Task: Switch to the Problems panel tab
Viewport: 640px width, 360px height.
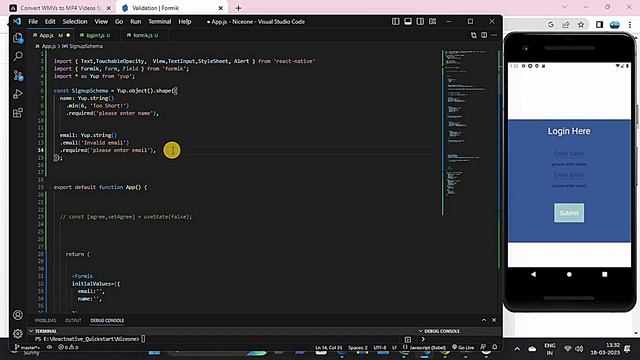Action: pos(45,320)
